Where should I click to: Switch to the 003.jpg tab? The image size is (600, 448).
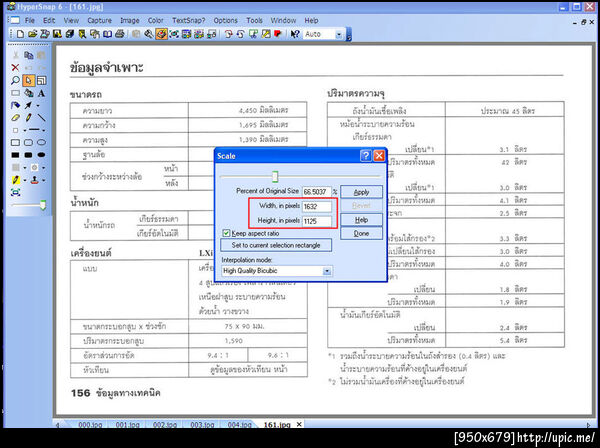click(x=202, y=424)
